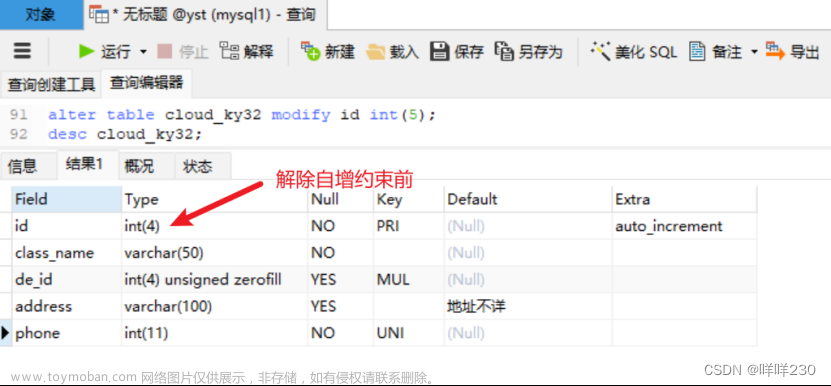Click the UNI key cell
Viewport: 831px width, 386px height.
coord(409,333)
